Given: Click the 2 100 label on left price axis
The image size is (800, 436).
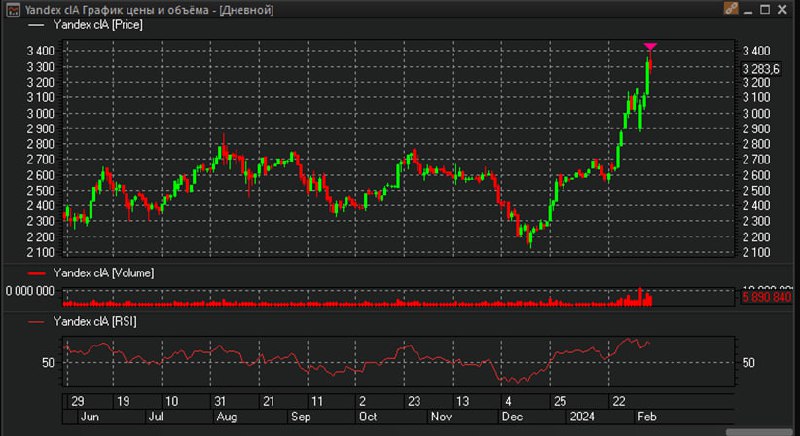Looking at the screenshot, I should pyautogui.click(x=40, y=252).
